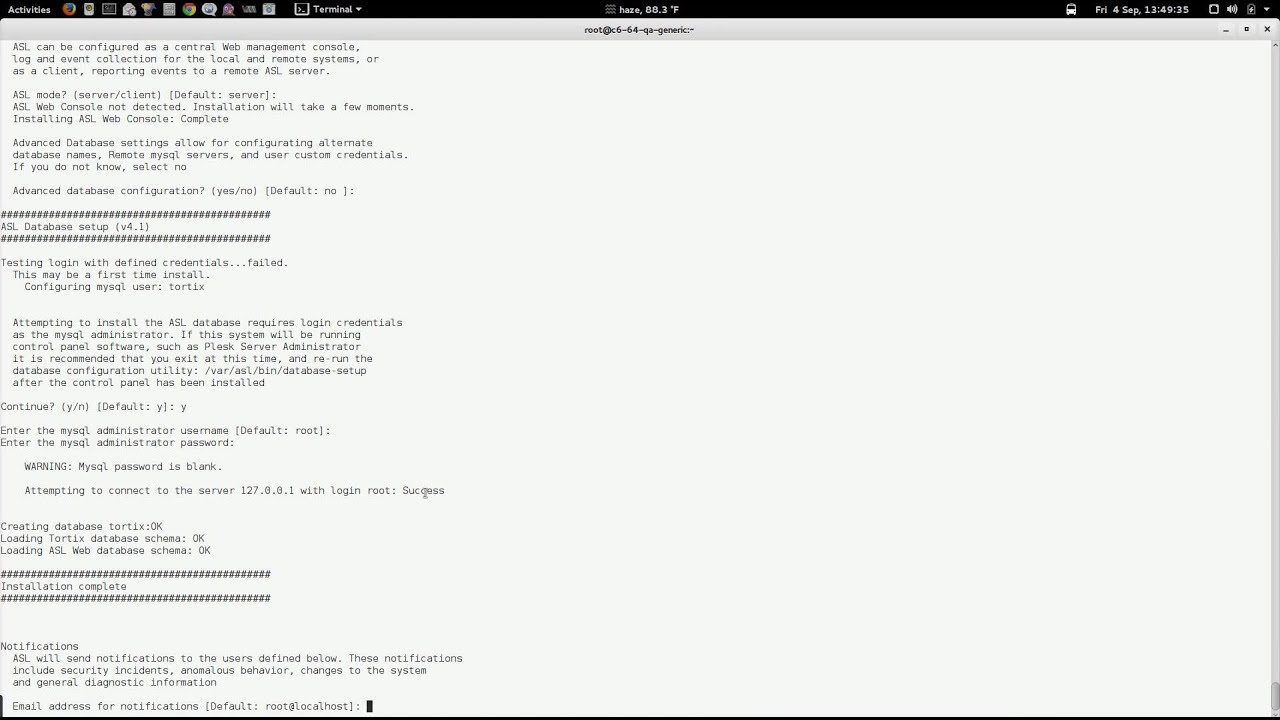Screen dimensions: 1280x720
Task: Click the trophy-shaped icon in top bar
Action: (149, 9)
